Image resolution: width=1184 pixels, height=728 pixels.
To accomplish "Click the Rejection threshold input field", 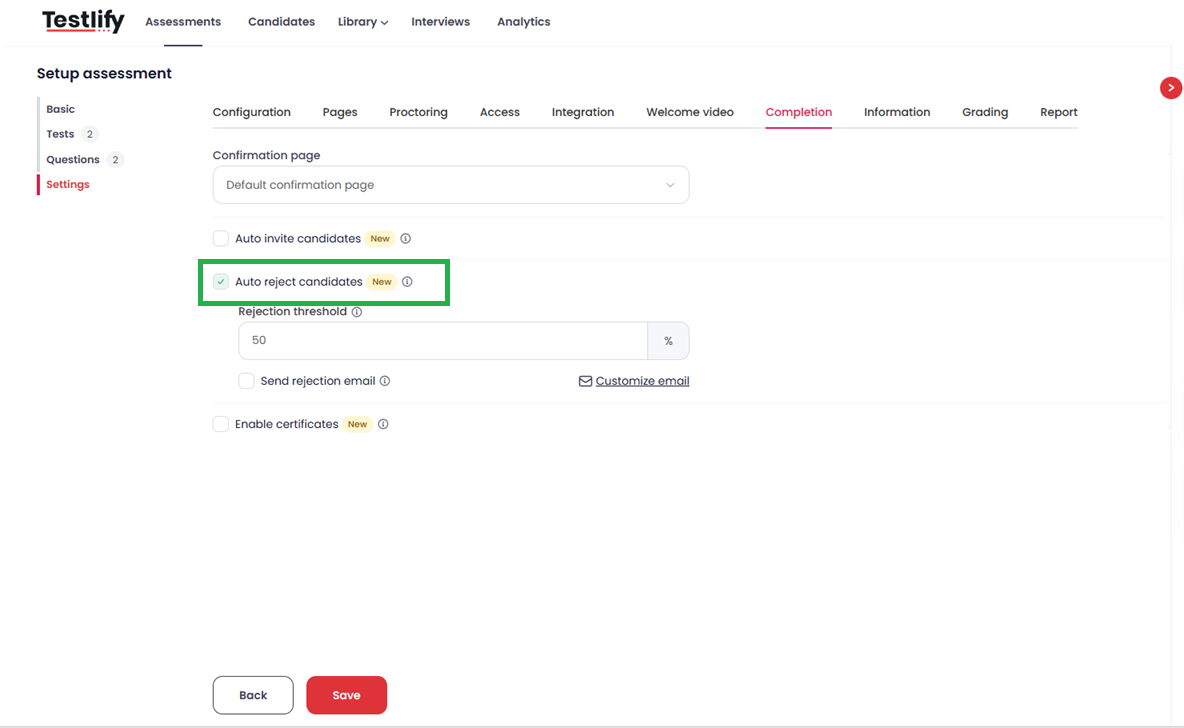I will (443, 341).
